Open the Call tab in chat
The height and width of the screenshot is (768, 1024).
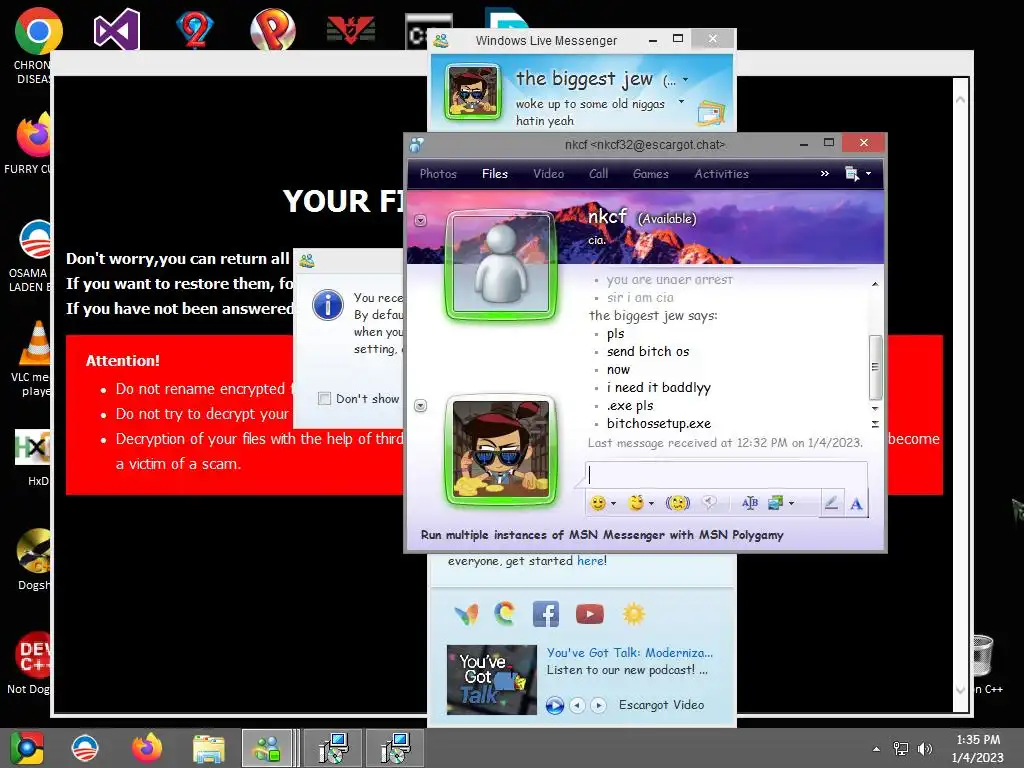598,174
